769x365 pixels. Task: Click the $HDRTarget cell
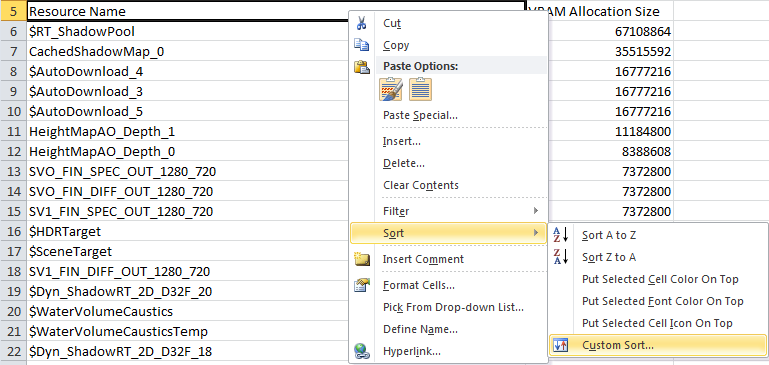[x=187, y=232]
